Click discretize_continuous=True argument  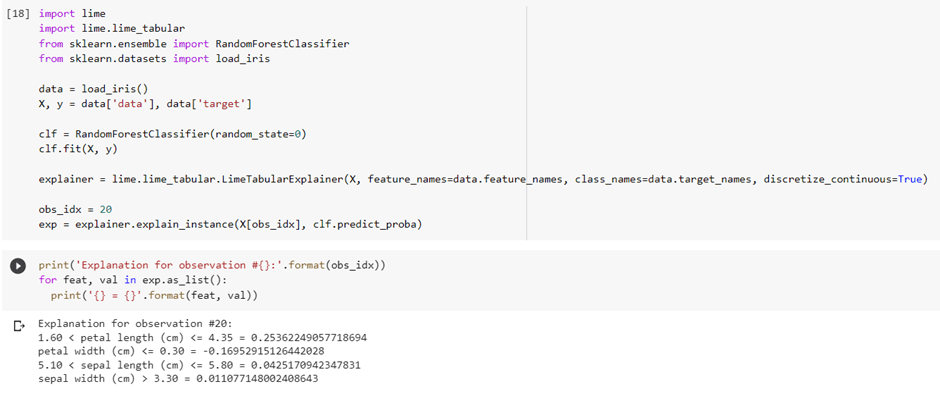tap(842, 180)
